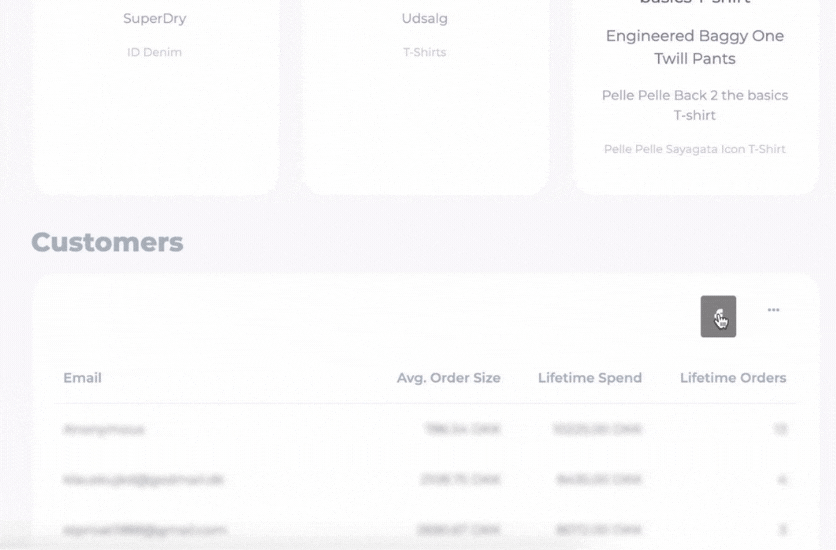Viewport: 836px width, 550px height.
Task: Select the SuperDry brand entry
Action: tap(154, 18)
